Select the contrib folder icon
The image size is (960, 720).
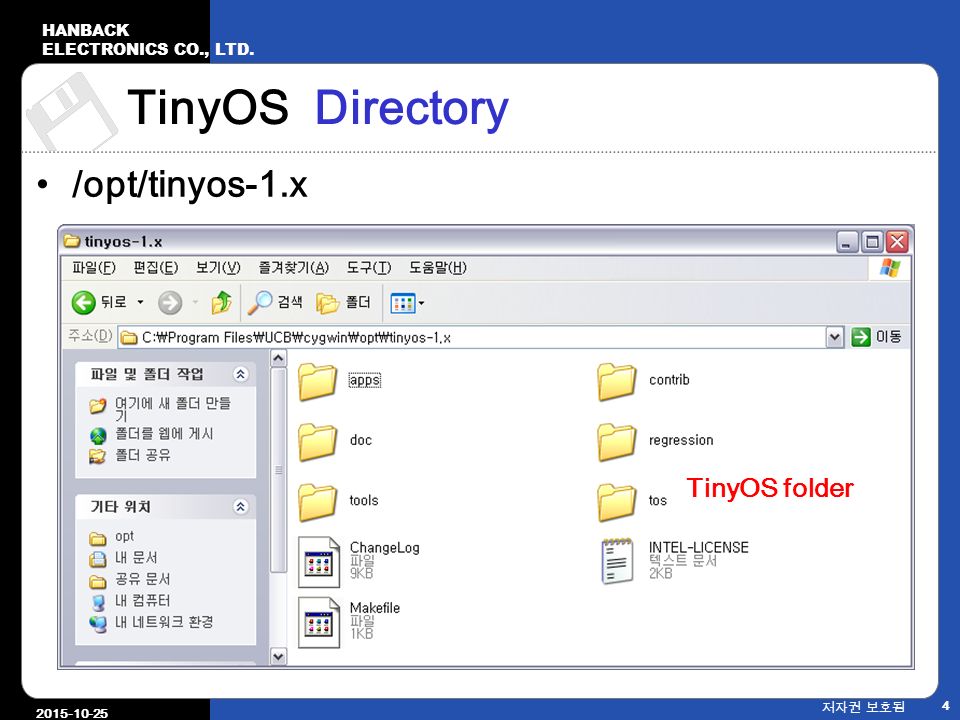tap(617, 381)
